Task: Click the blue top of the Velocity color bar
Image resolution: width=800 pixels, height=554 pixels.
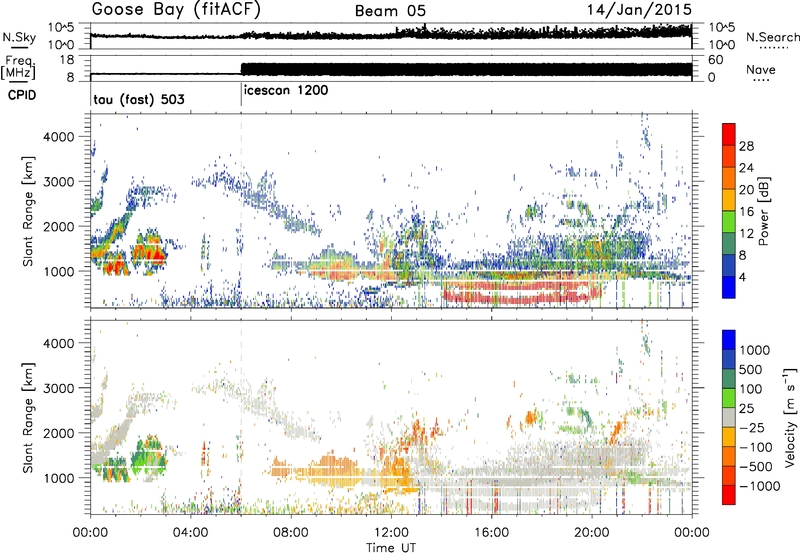Action: pos(729,340)
